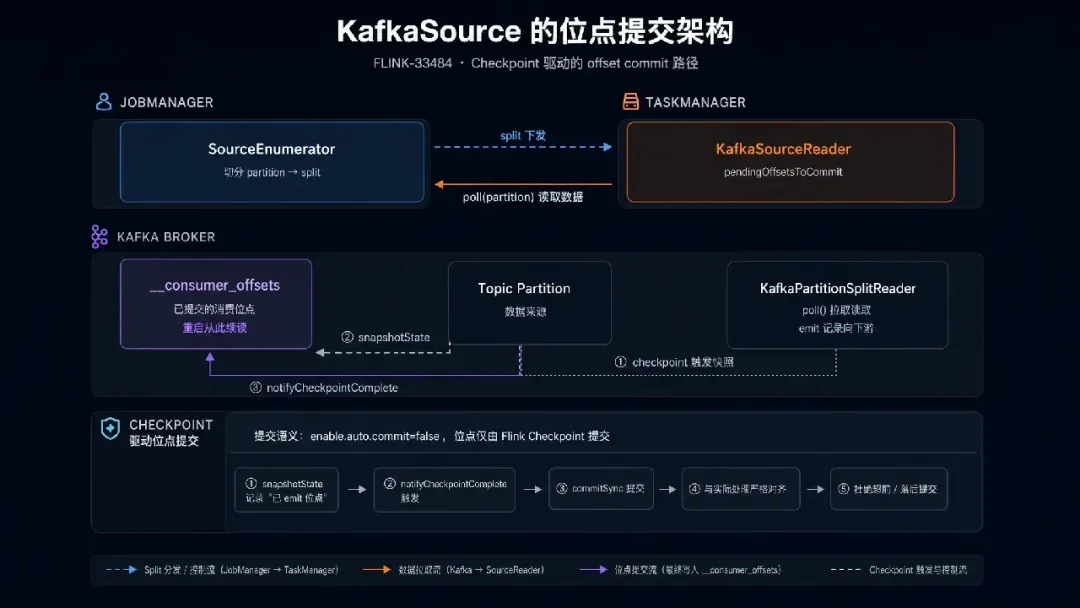Viewport: 1080px width, 608px height.
Task: Click the "已提交的消费位点" text
Action: [x=214, y=309]
